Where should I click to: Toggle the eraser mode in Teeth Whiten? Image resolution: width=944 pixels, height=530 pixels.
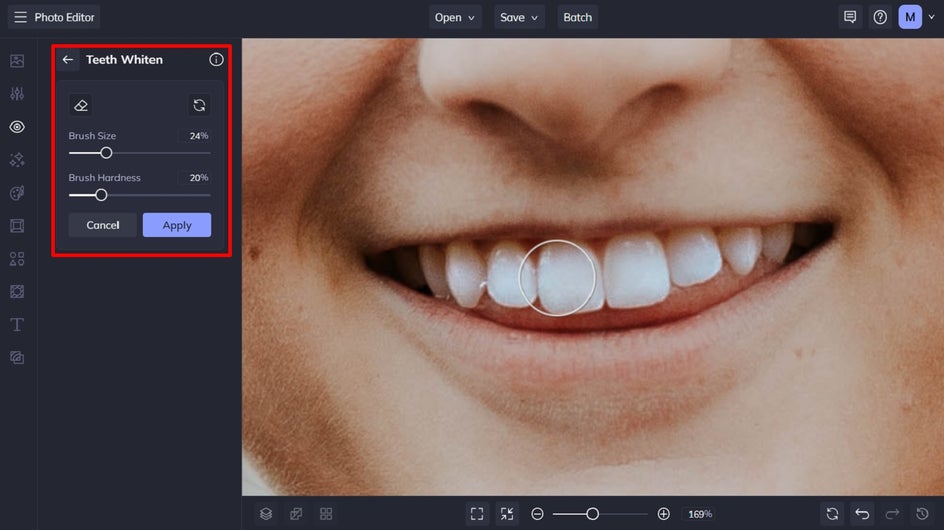click(81, 105)
